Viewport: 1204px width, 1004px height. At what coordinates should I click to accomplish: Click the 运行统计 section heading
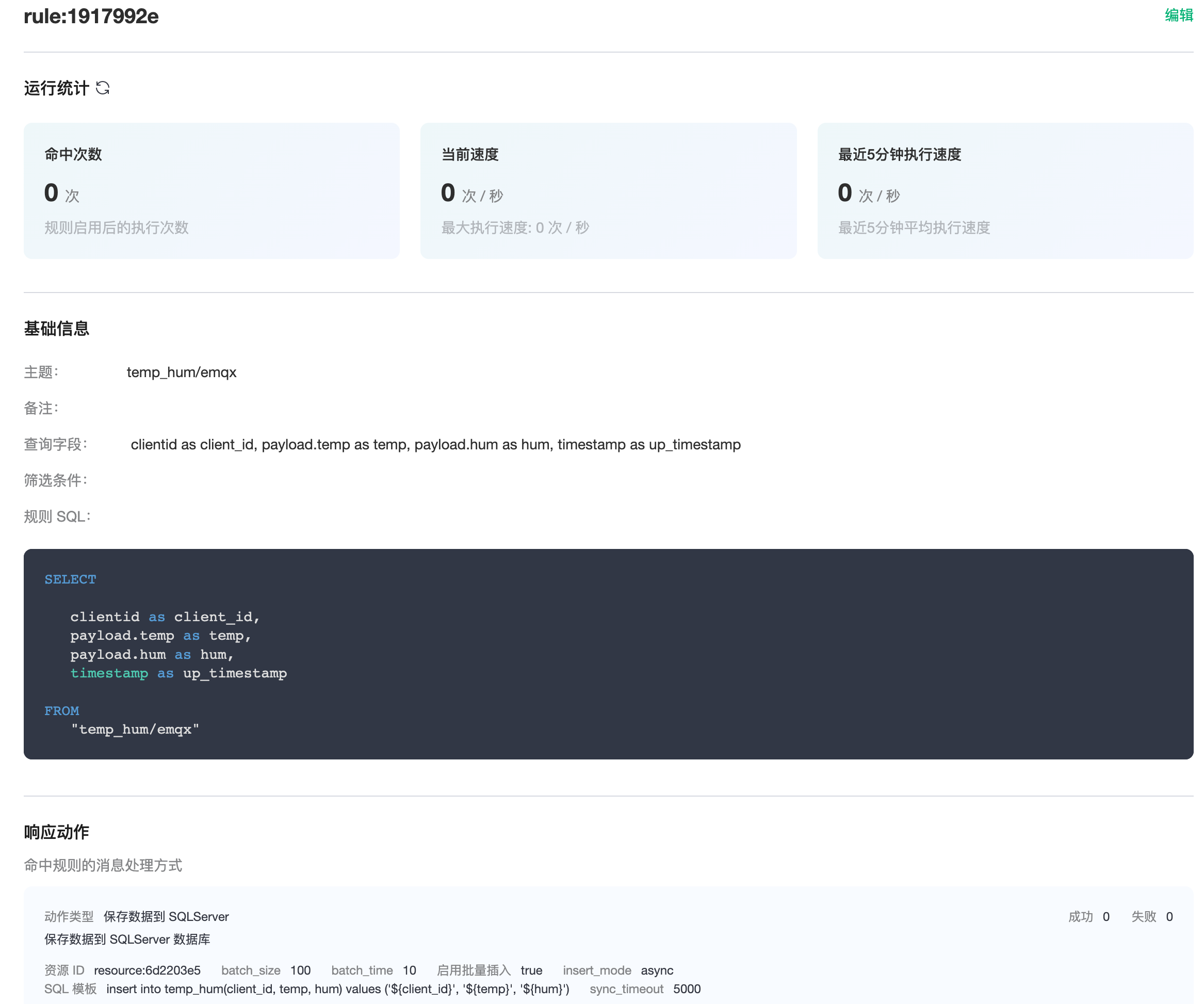pos(56,88)
